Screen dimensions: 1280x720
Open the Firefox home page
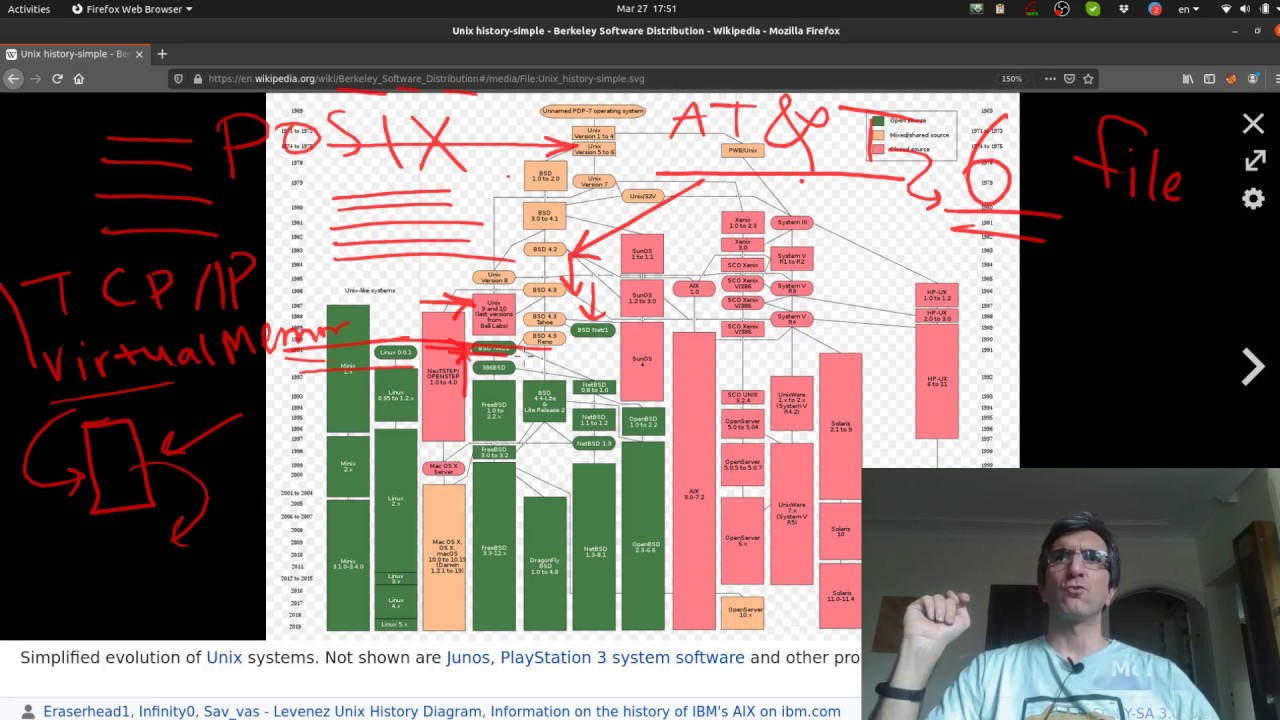click(x=79, y=79)
